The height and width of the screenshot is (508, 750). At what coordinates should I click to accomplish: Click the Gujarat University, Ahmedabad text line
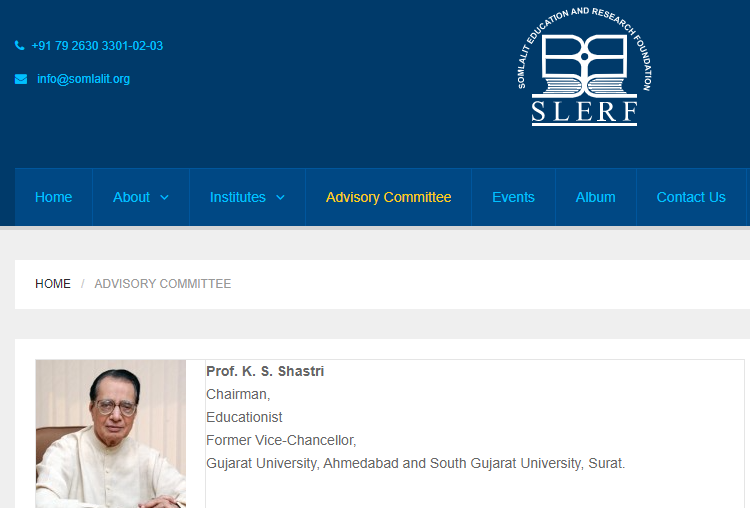415,463
